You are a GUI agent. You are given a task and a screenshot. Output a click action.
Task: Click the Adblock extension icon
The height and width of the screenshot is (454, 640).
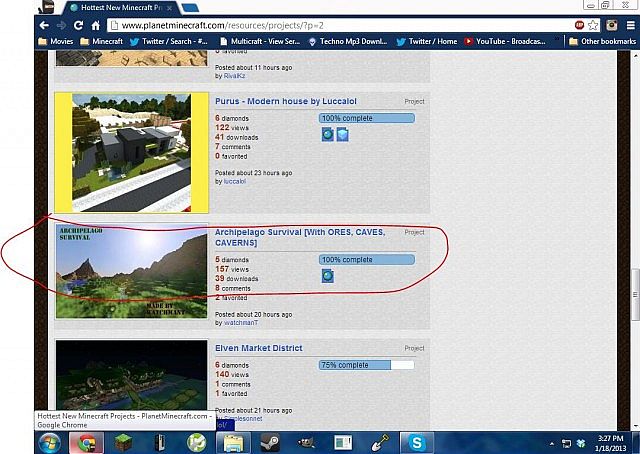[x=579, y=25]
